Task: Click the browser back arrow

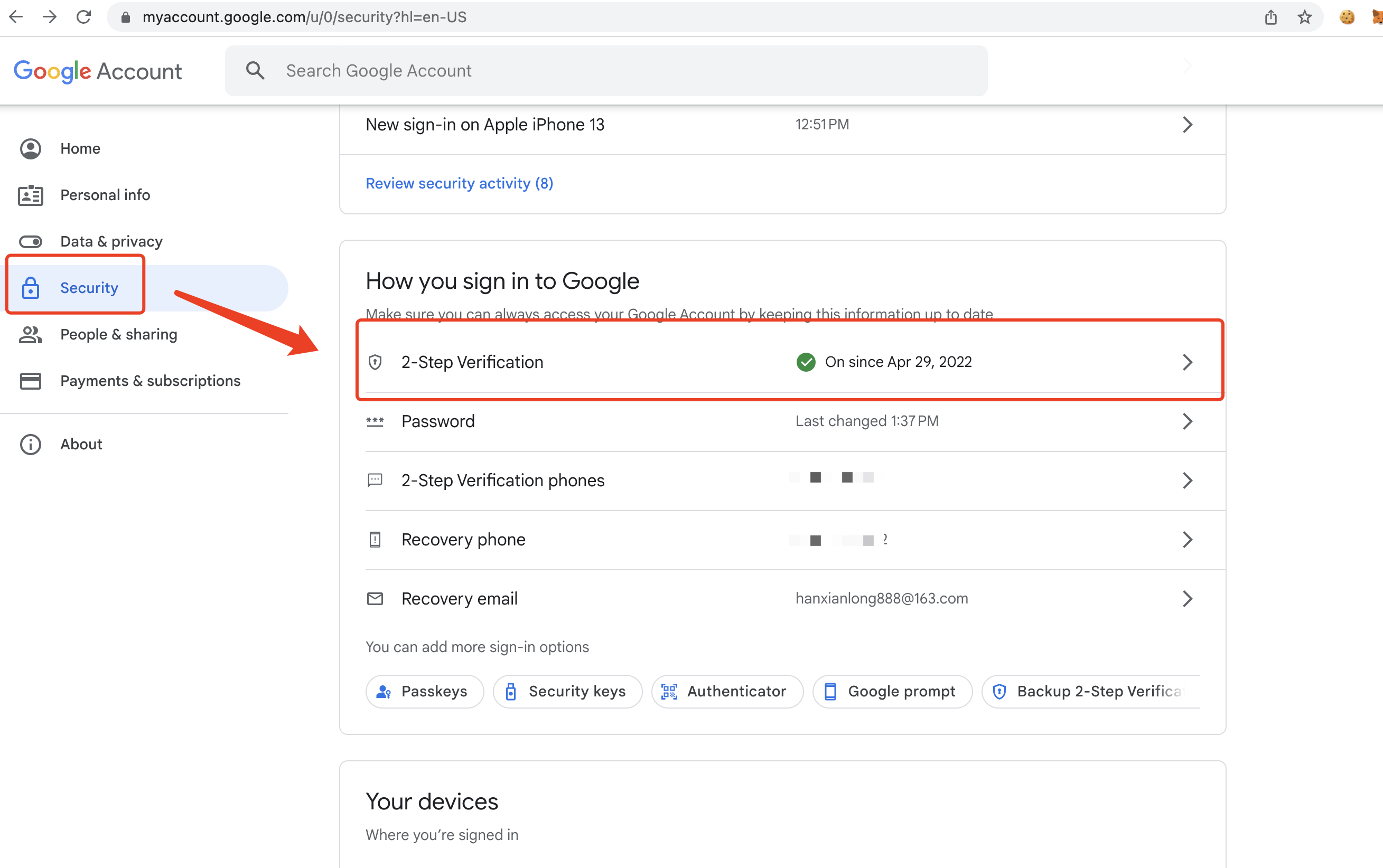Action: (16, 17)
